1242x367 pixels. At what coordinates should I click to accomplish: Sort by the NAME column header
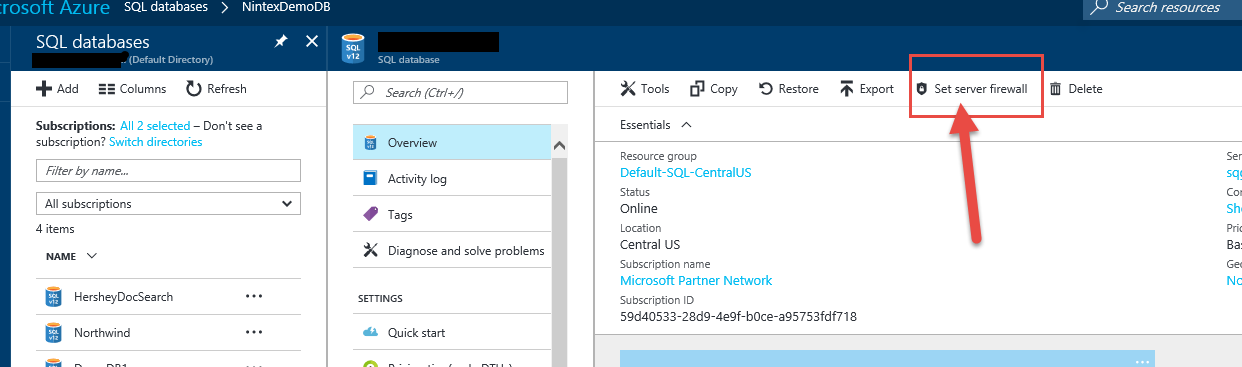[x=71, y=256]
